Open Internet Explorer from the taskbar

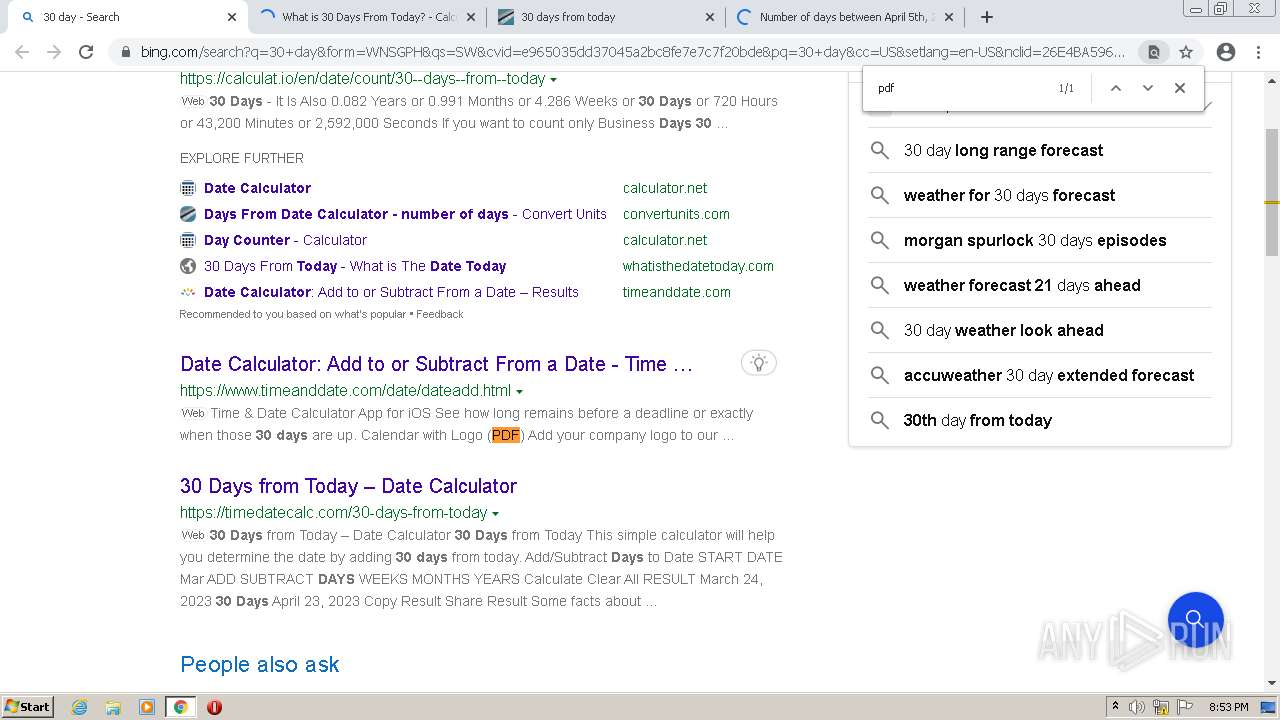click(80, 707)
